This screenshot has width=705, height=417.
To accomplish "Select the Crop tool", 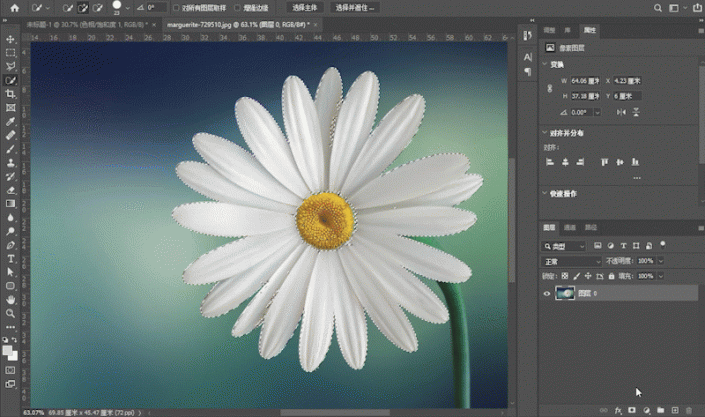I will (x=10, y=93).
